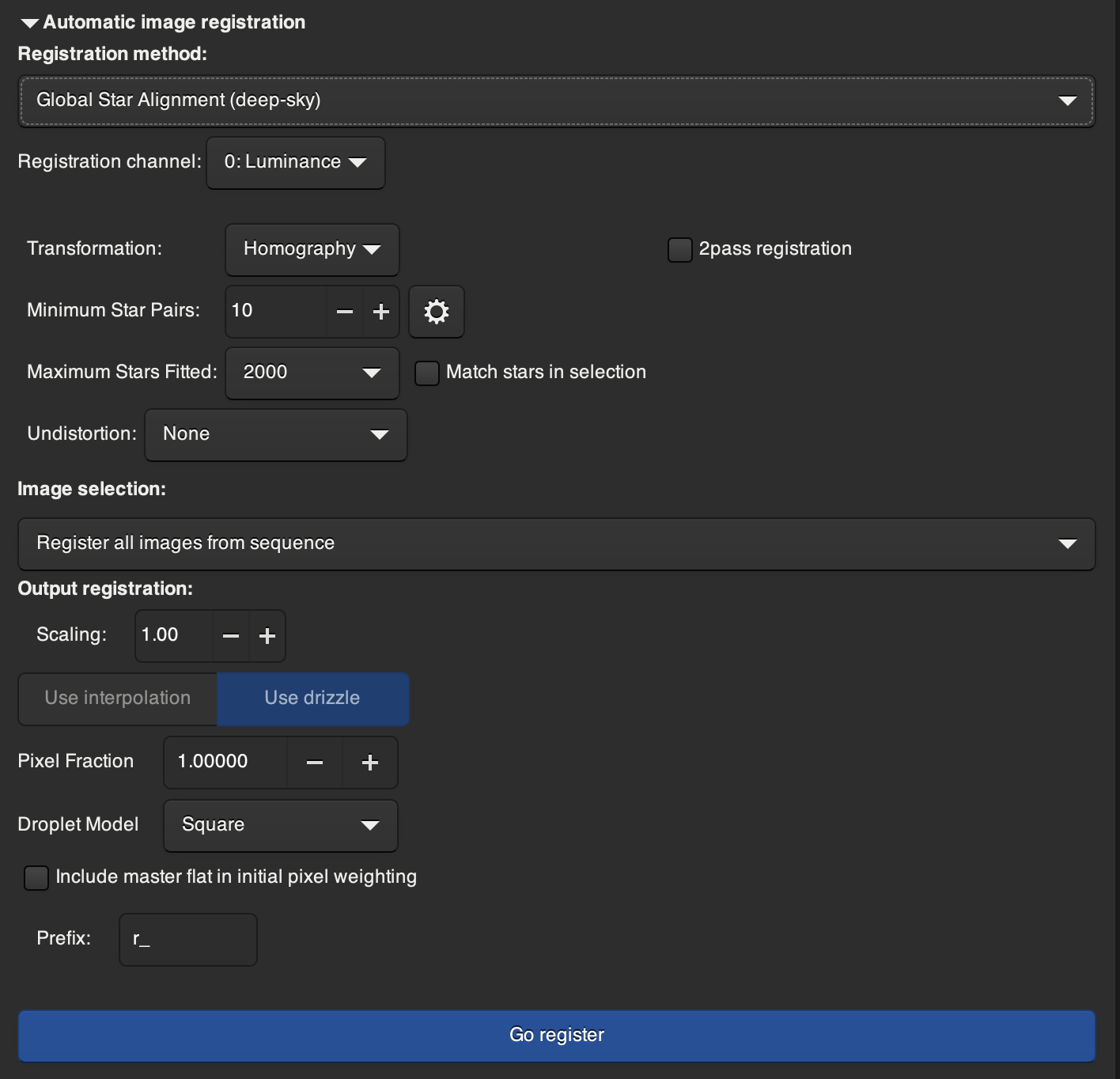The image size is (1120, 1079).
Task: Toggle Match stars in selection
Action: [427, 373]
